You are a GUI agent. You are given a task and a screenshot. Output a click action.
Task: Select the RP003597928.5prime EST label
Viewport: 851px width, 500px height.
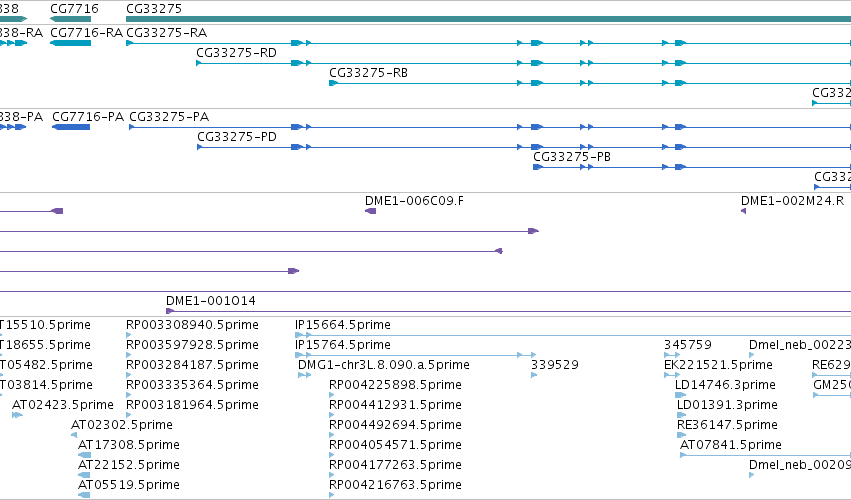192,345
